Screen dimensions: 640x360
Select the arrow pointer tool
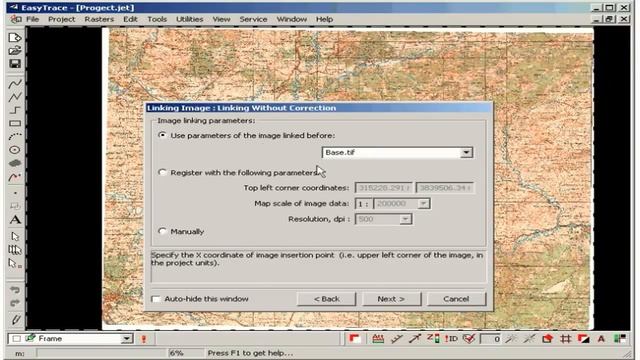(x=15, y=236)
